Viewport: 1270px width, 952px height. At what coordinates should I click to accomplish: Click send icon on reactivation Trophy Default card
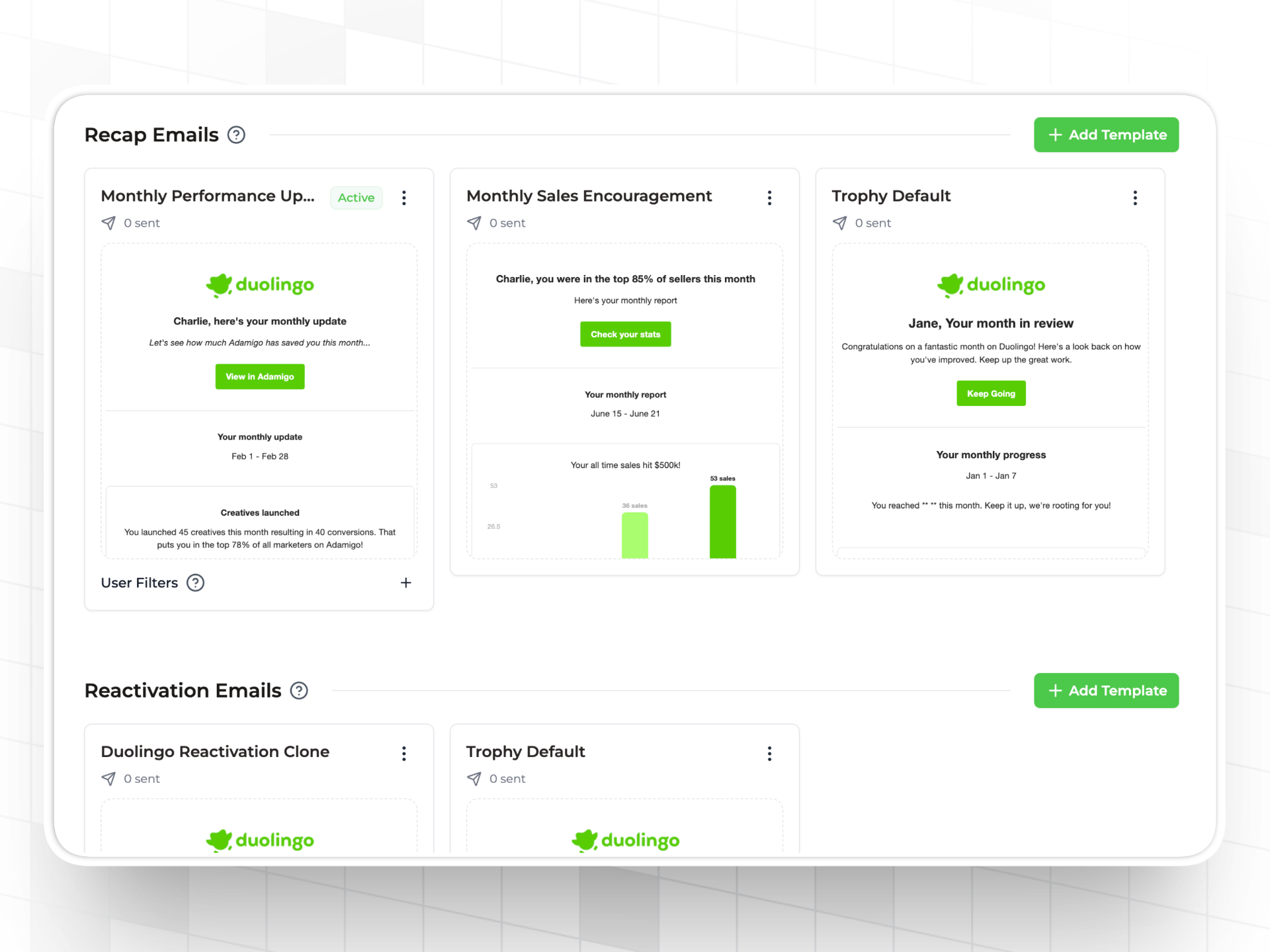click(x=474, y=779)
